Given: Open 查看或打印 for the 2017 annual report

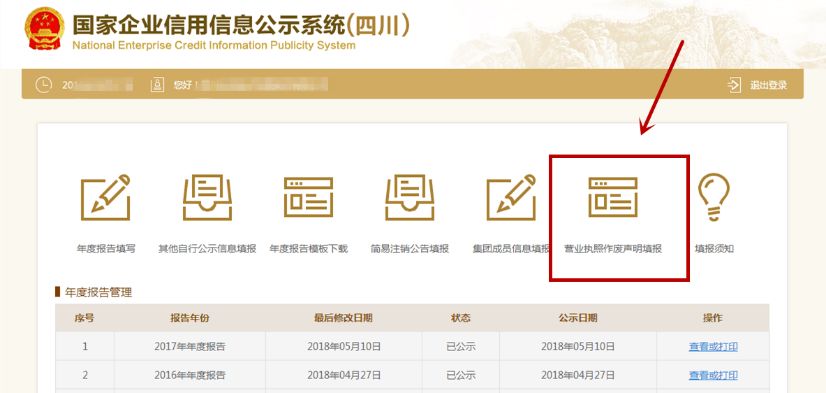Looking at the screenshot, I should [713, 347].
